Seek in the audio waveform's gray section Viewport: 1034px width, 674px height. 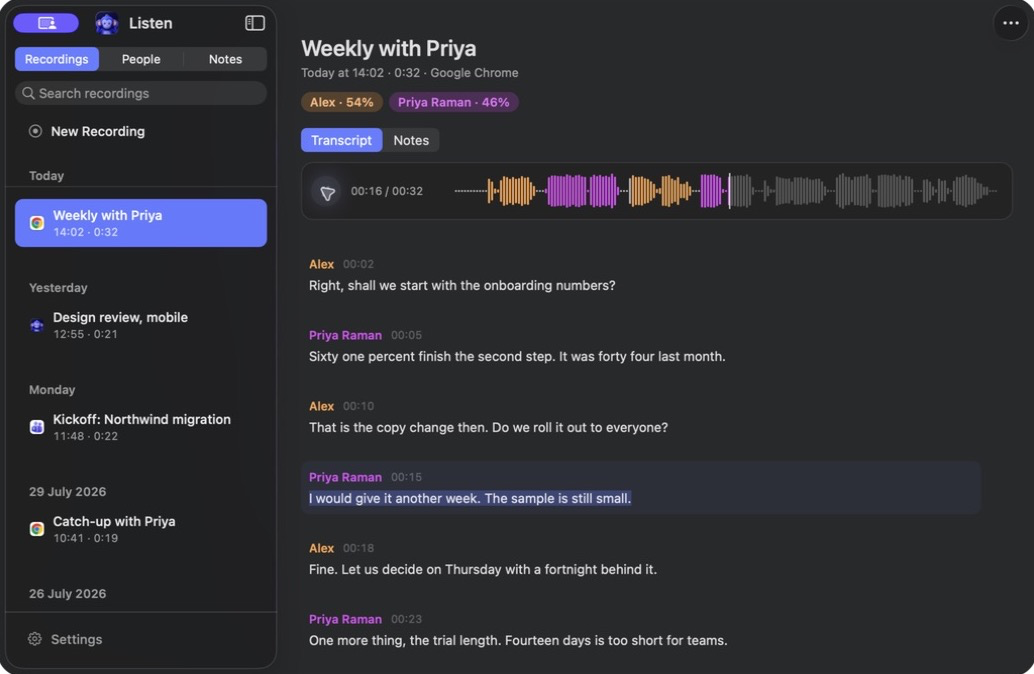pos(863,191)
